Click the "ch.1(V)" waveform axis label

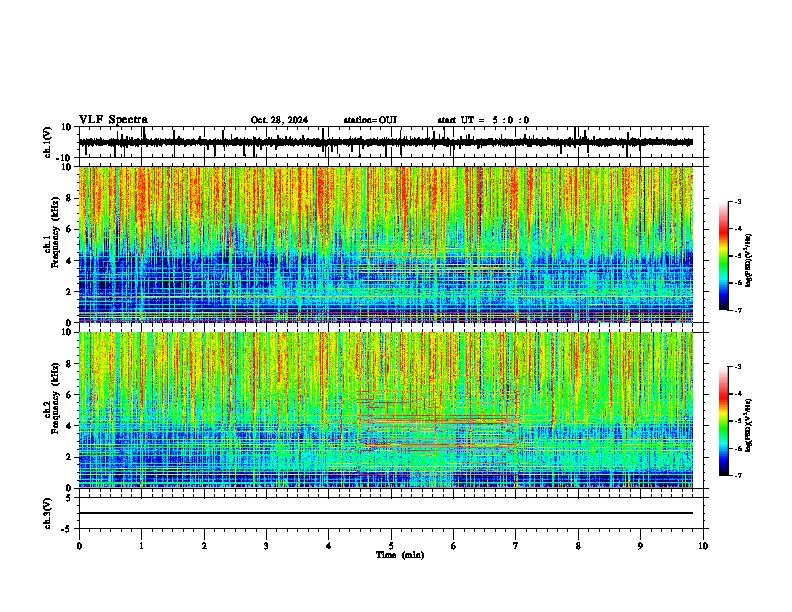click(x=48, y=142)
